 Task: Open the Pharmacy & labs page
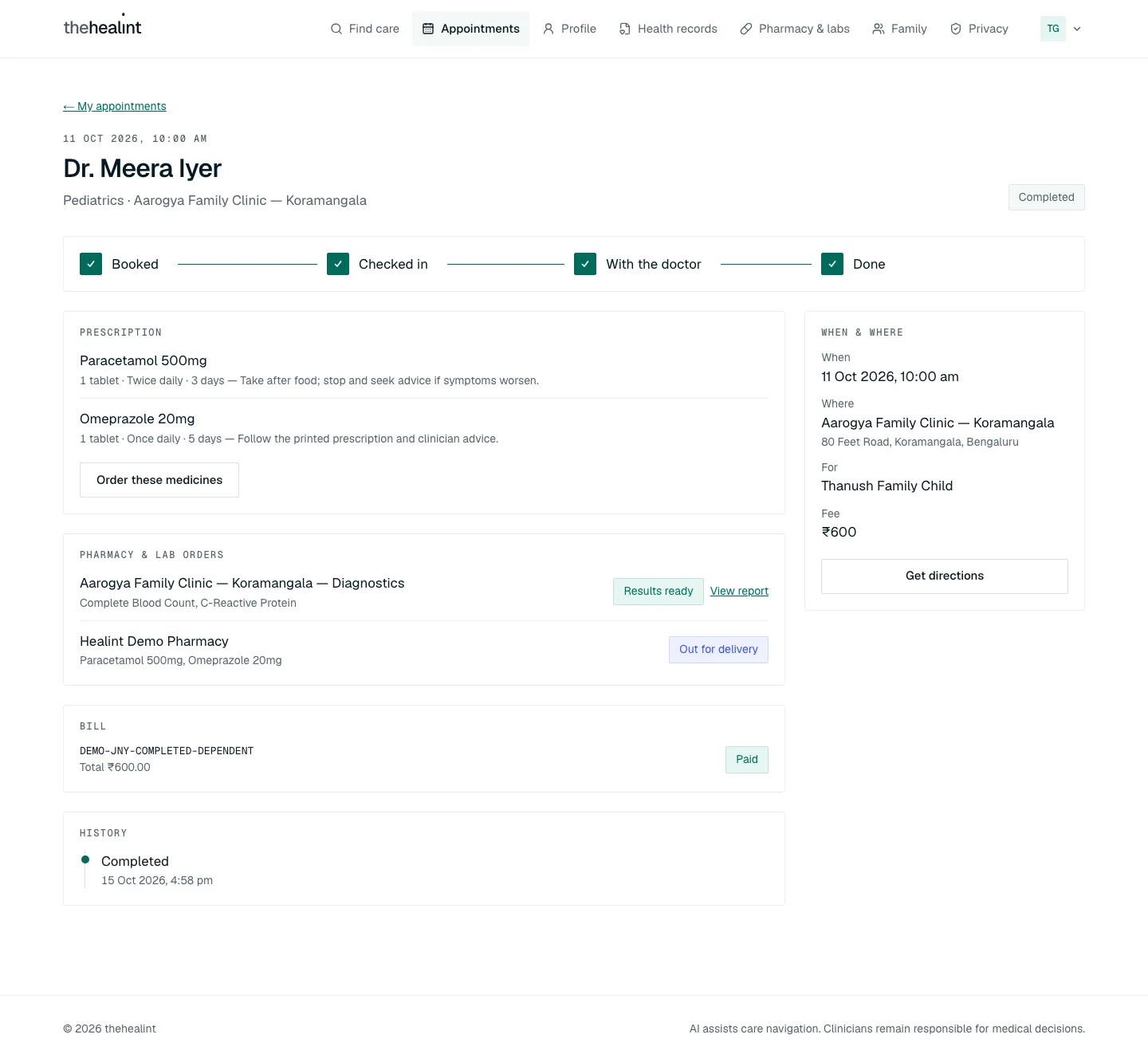pyautogui.click(x=795, y=29)
